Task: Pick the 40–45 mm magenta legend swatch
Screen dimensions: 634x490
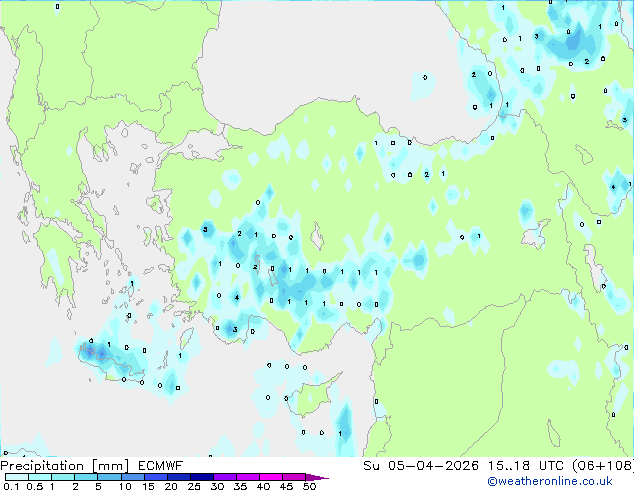Action: (x=271, y=477)
